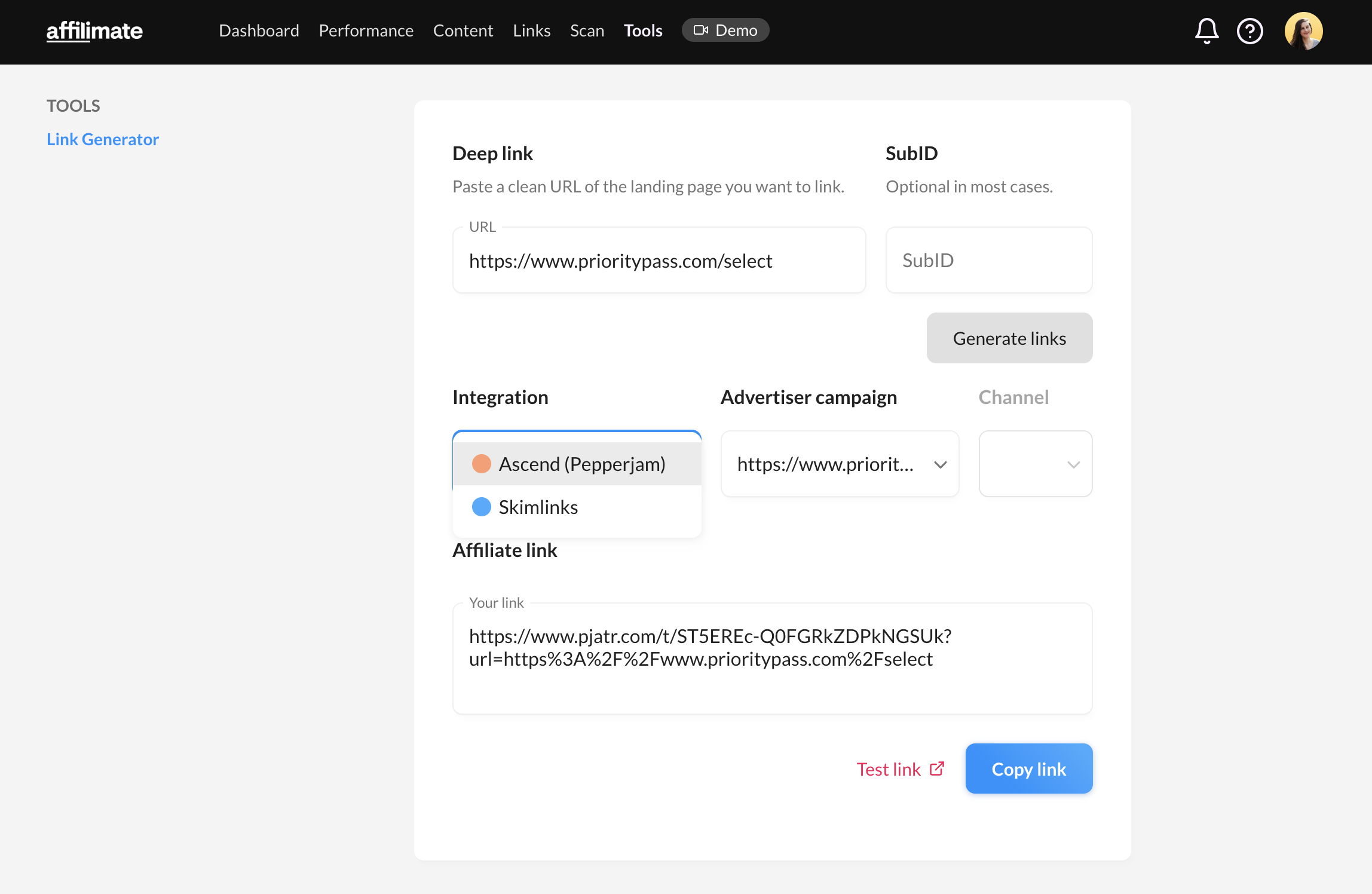Select the orange Ascend integration dot
This screenshot has height=894, width=1372.
coord(482,463)
